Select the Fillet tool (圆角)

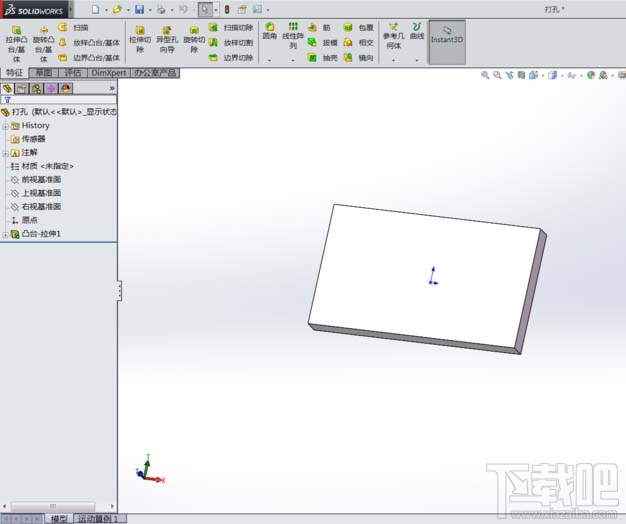[x=269, y=31]
